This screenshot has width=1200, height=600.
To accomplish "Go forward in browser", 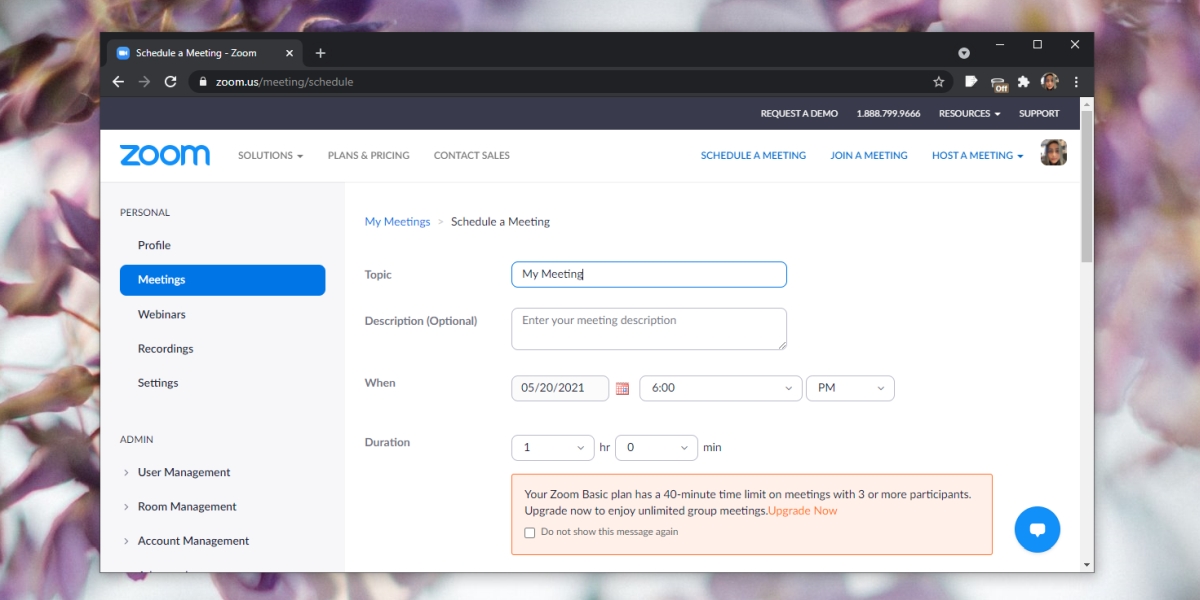I will (144, 82).
